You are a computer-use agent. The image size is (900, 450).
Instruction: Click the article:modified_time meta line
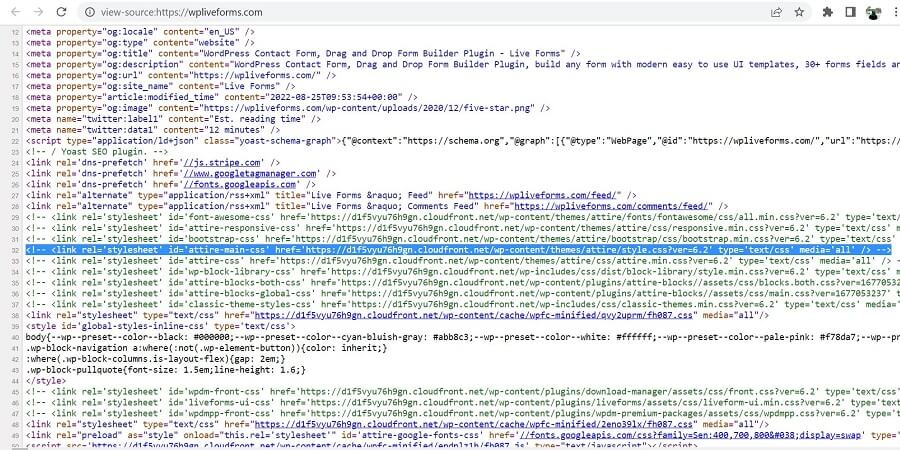pos(222,97)
